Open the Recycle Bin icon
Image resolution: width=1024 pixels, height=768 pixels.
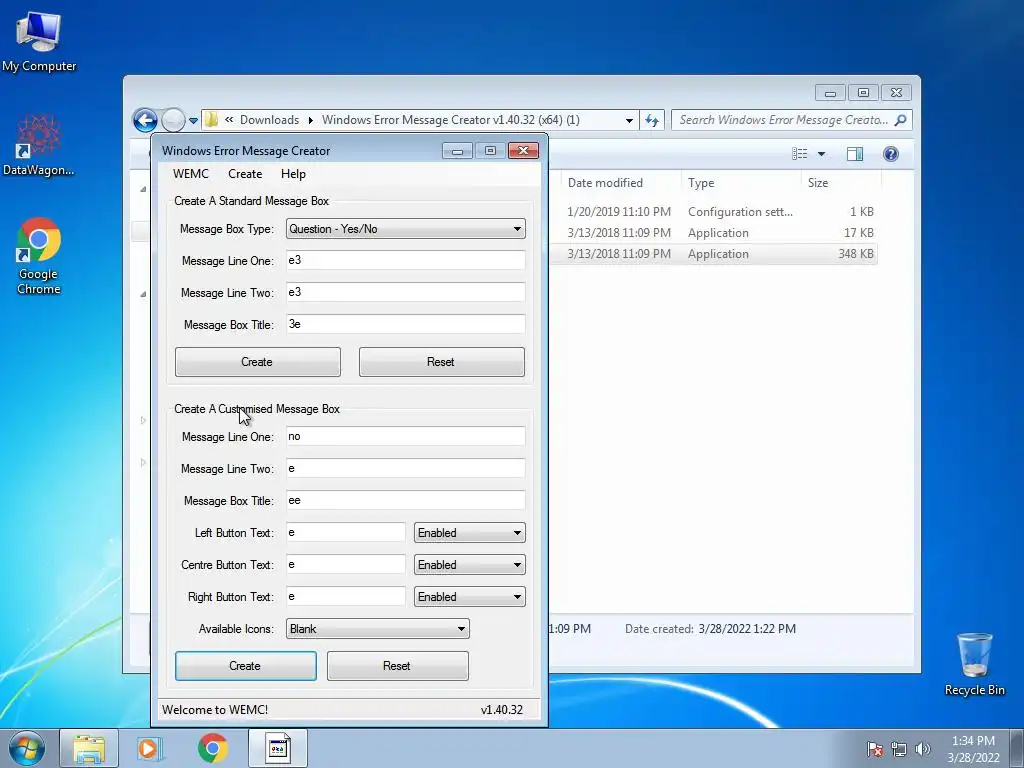[x=974, y=663]
